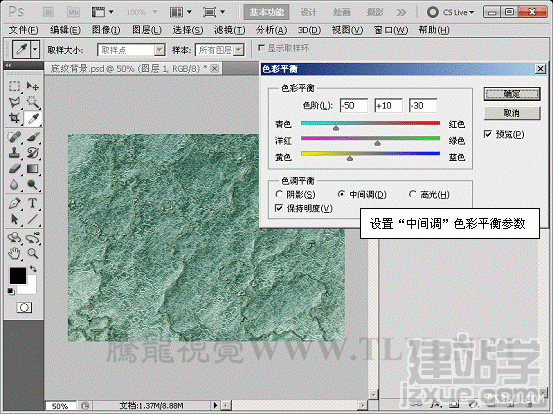Select the Magic Wand tool
The image size is (553, 414).
32,102
